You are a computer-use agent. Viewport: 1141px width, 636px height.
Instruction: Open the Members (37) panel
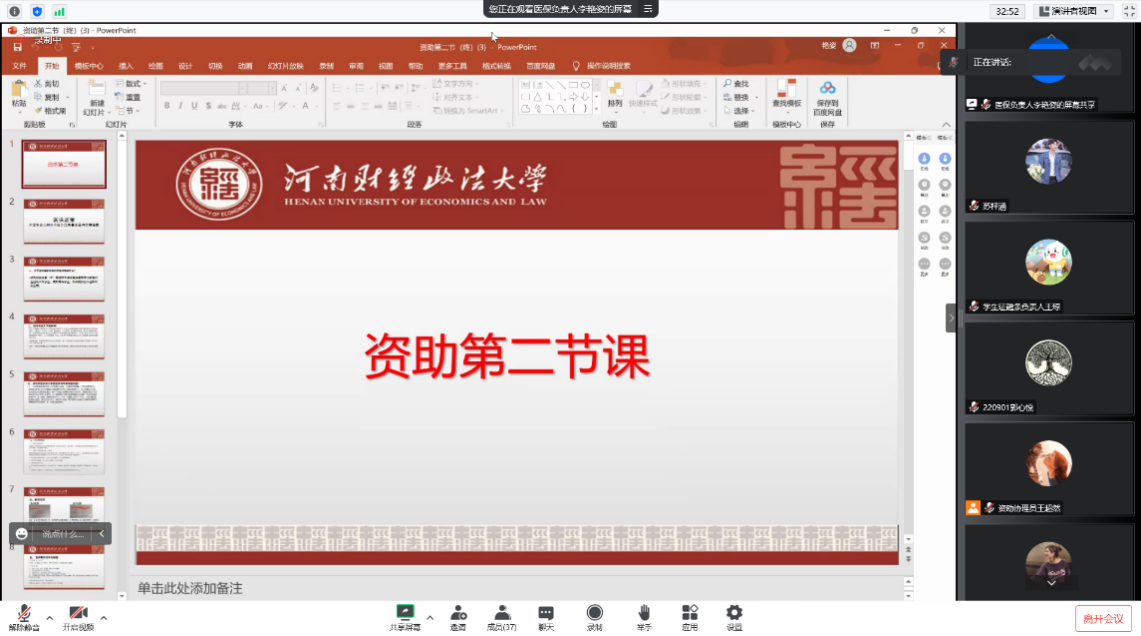pos(501,618)
